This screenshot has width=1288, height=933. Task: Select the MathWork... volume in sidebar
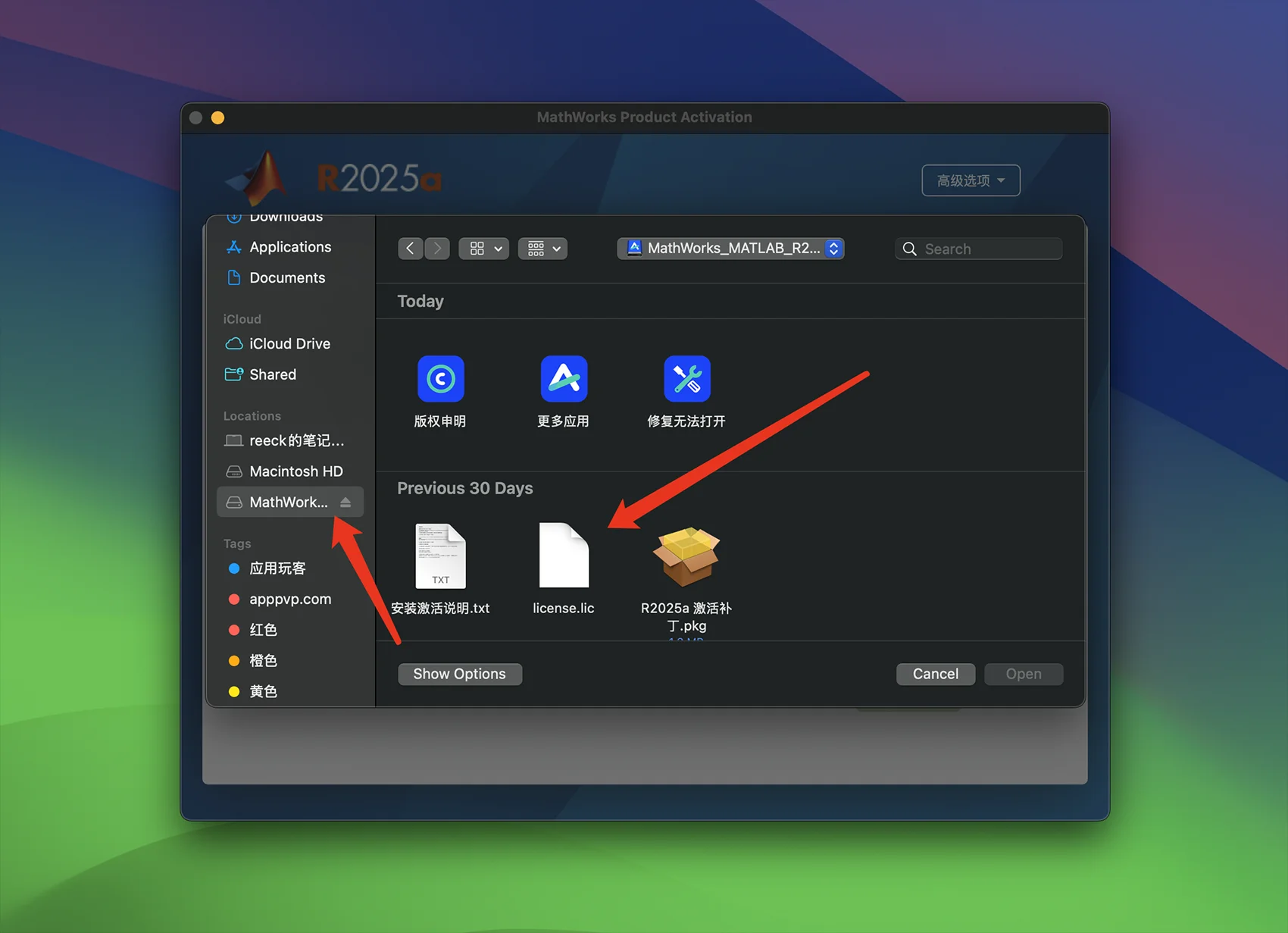[x=290, y=502]
